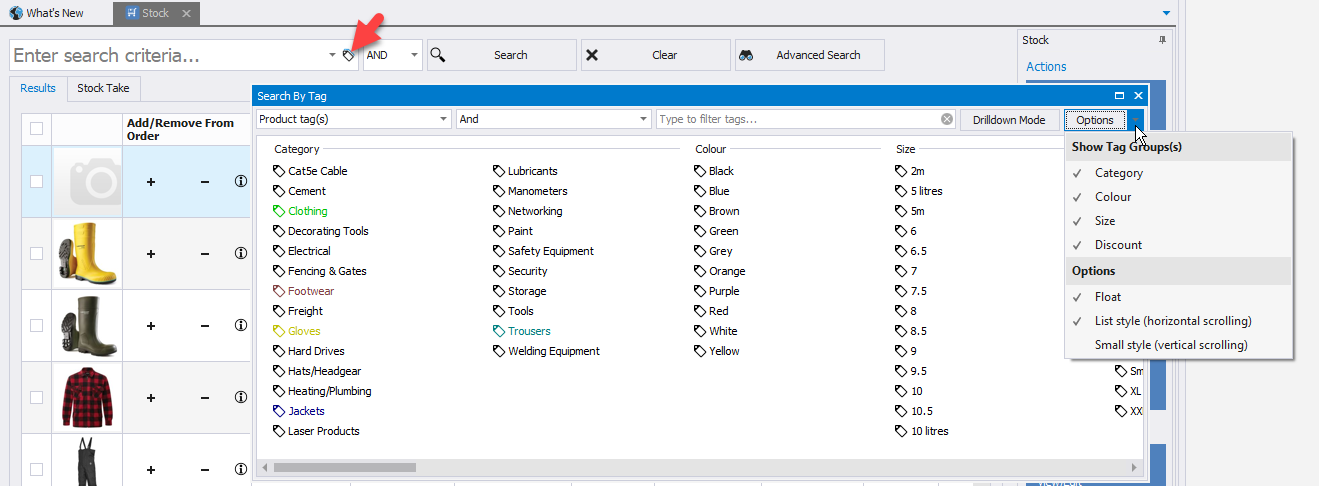Click the clear filter icon in tag filter field

946,120
